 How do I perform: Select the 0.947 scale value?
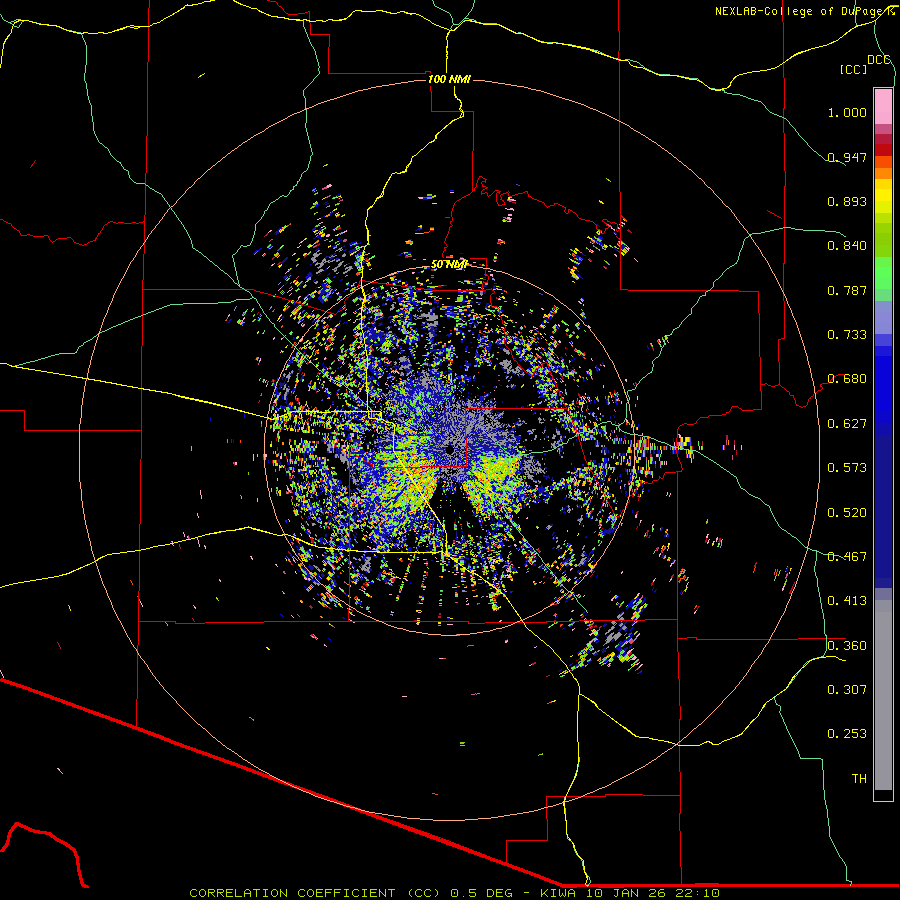[x=847, y=157]
